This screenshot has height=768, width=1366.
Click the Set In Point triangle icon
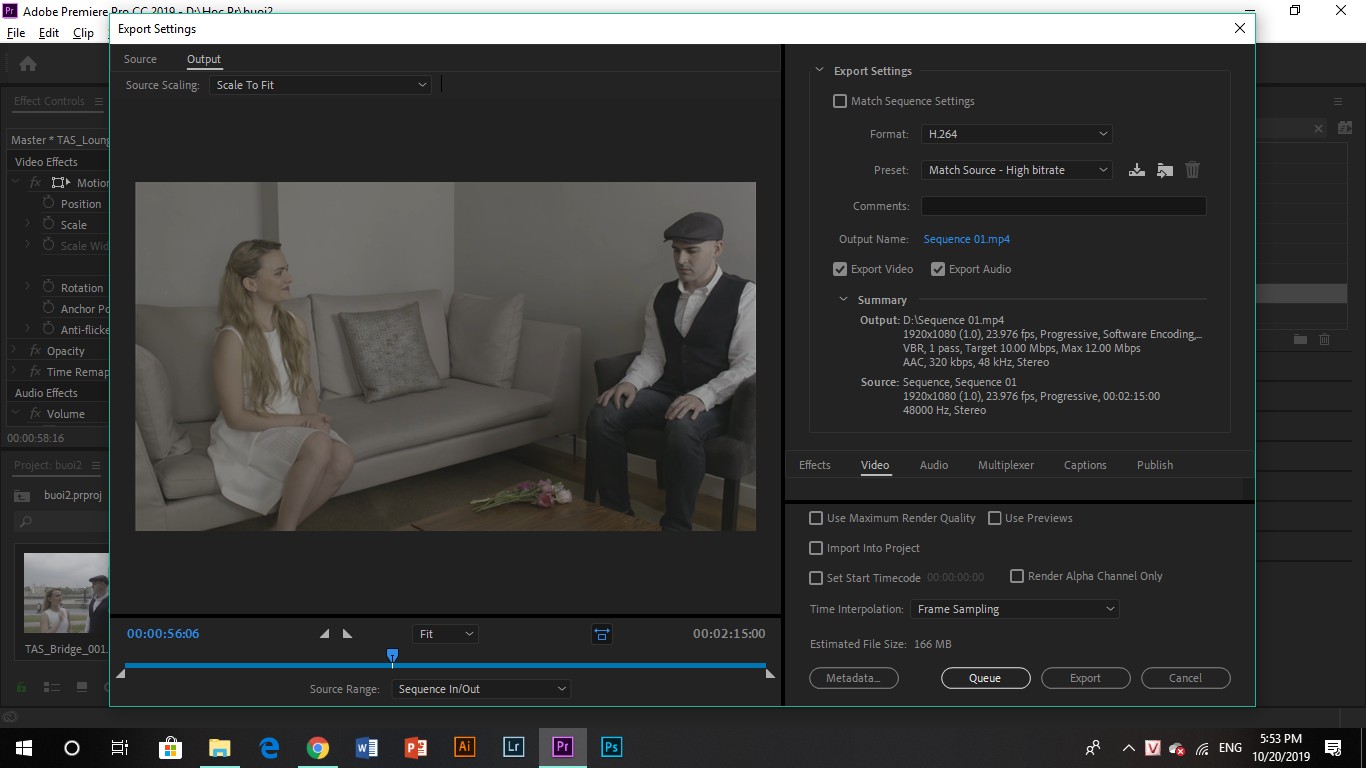(x=324, y=634)
